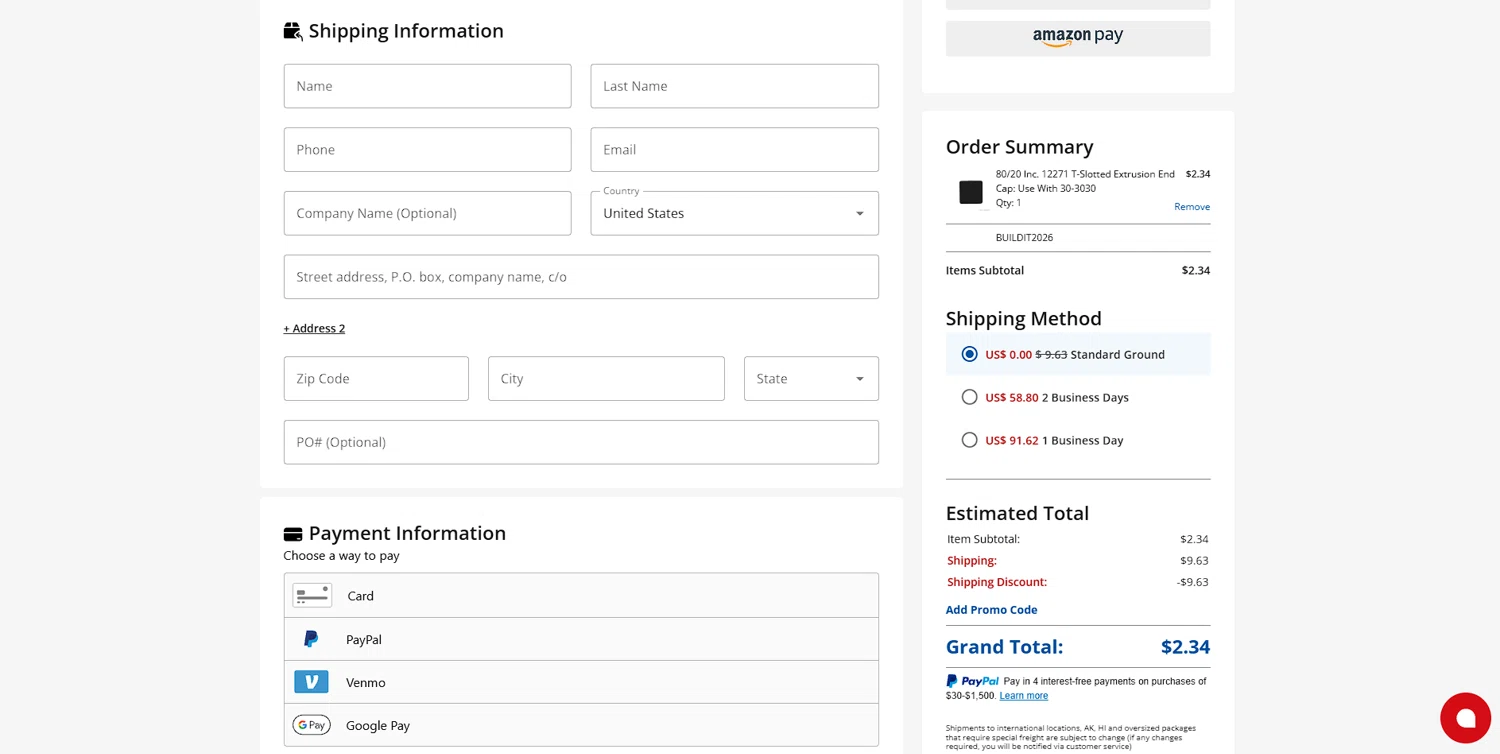Click the Card payment icon
The image size is (1500, 754).
pyautogui.click(x=312, y=595)
